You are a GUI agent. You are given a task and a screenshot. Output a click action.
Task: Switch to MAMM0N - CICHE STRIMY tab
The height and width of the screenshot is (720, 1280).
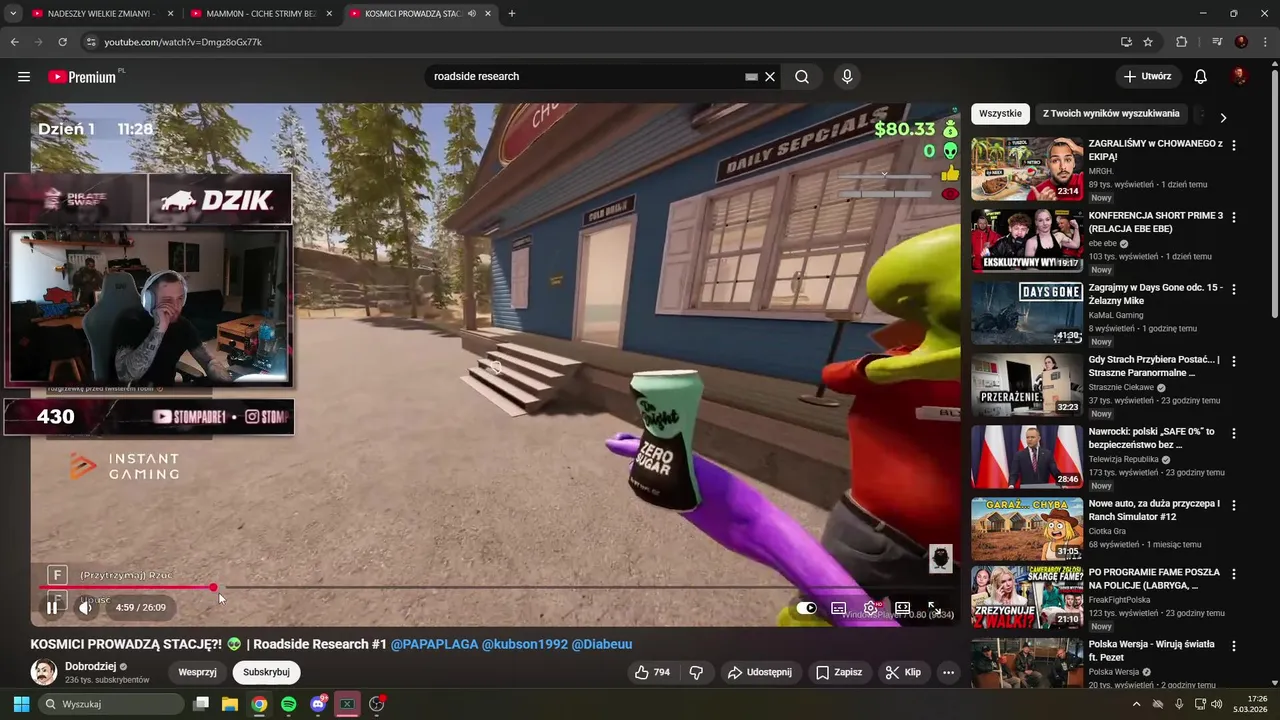point(261,14)
